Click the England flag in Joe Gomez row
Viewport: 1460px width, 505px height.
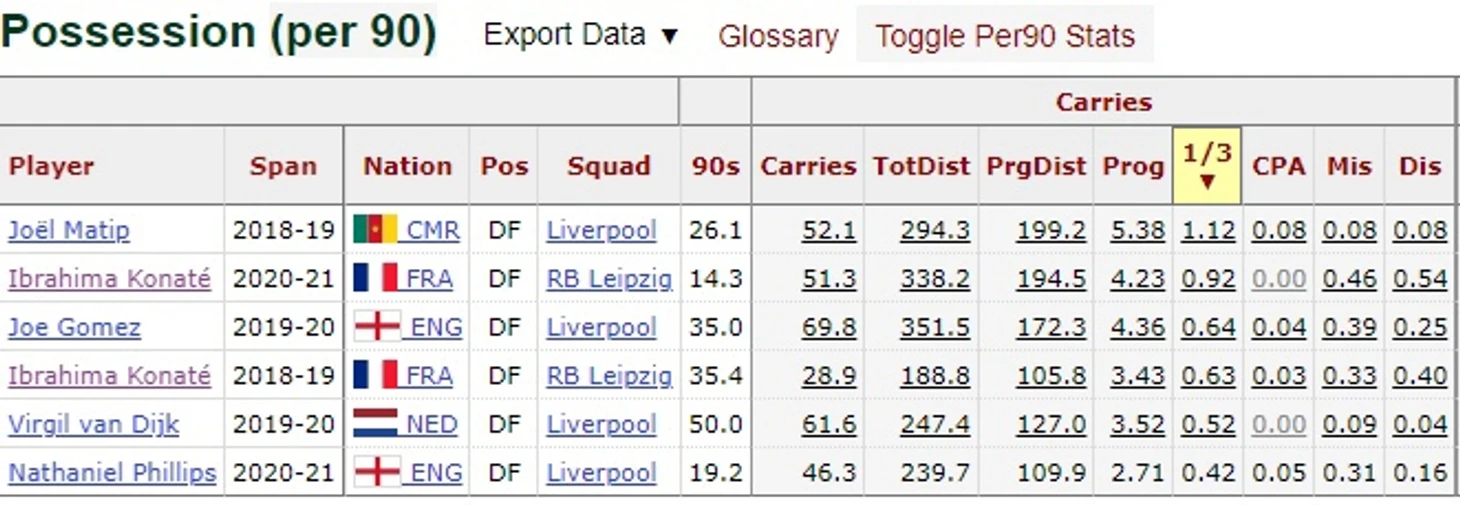377,326
